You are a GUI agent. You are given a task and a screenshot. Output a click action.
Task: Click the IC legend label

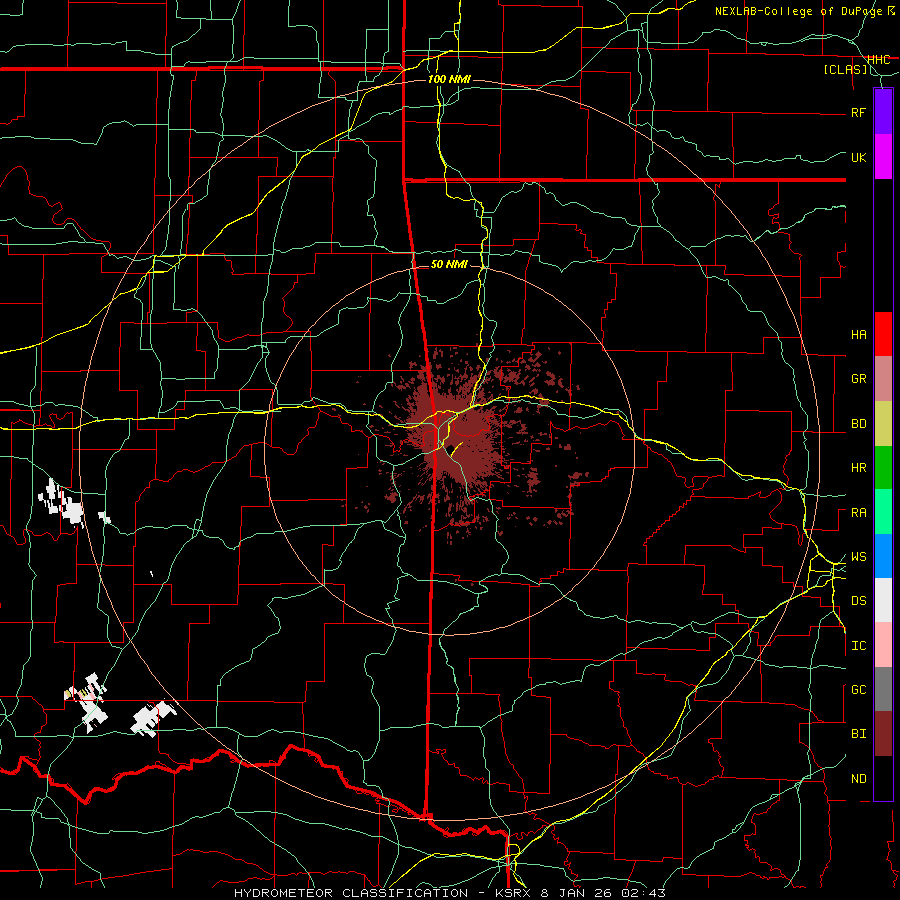coord(858,646)
